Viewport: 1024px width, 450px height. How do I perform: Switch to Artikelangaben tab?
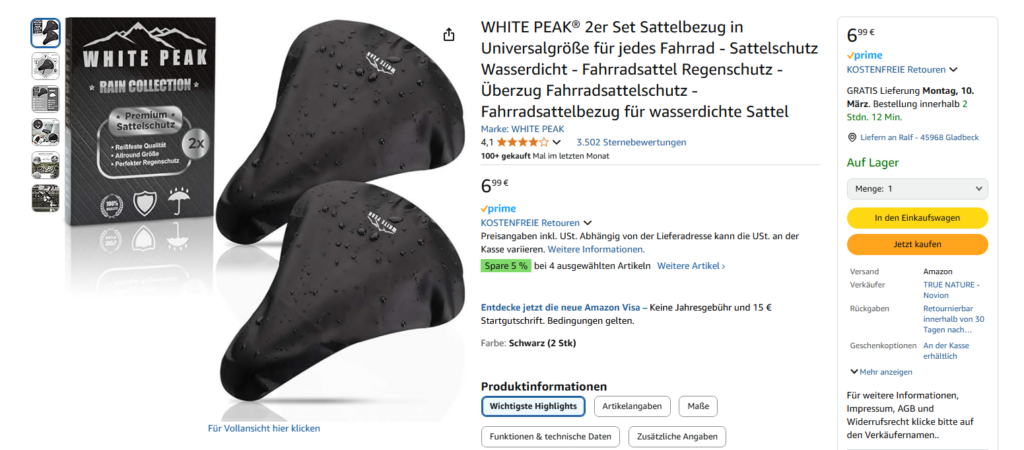[632, 406]
